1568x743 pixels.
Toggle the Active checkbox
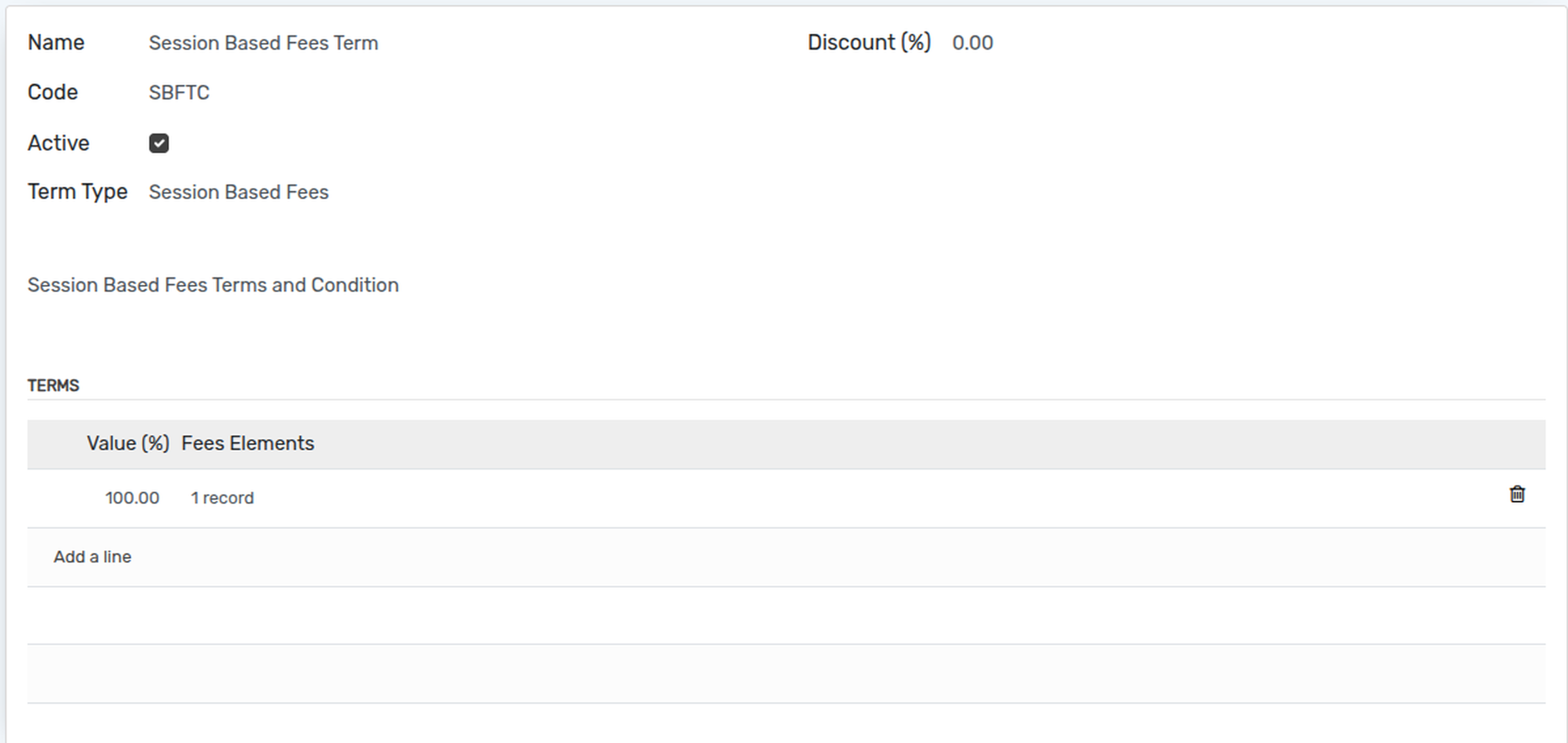[x=159, y=143]
